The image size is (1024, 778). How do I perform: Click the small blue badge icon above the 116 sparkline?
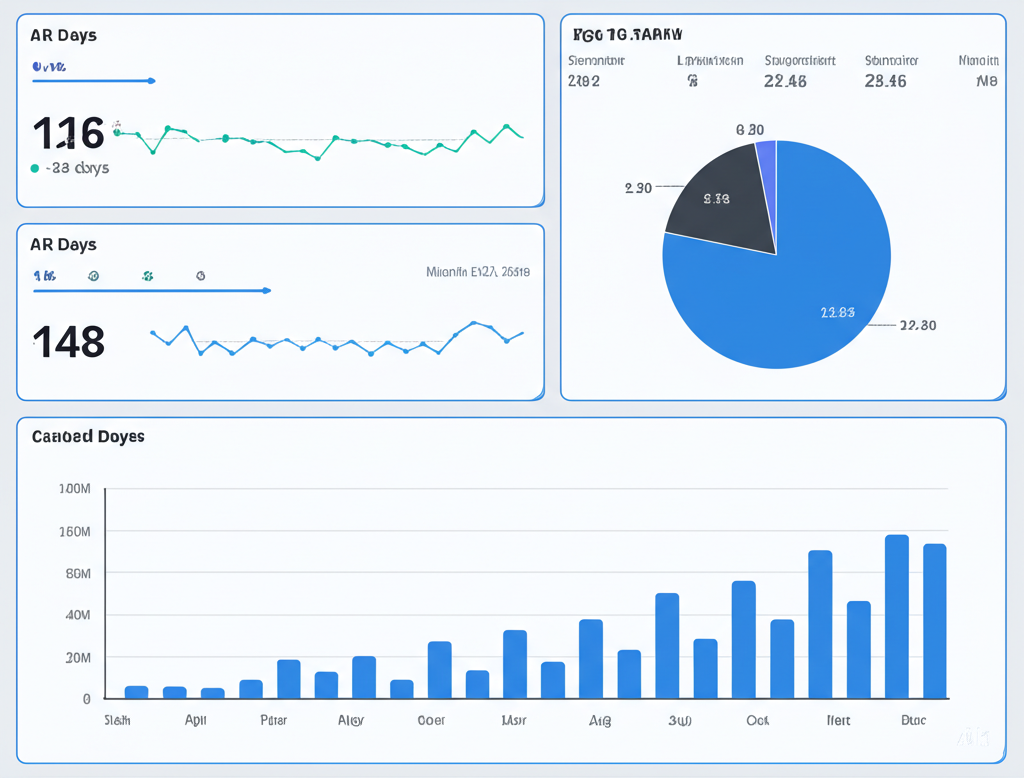coord(38,67)
